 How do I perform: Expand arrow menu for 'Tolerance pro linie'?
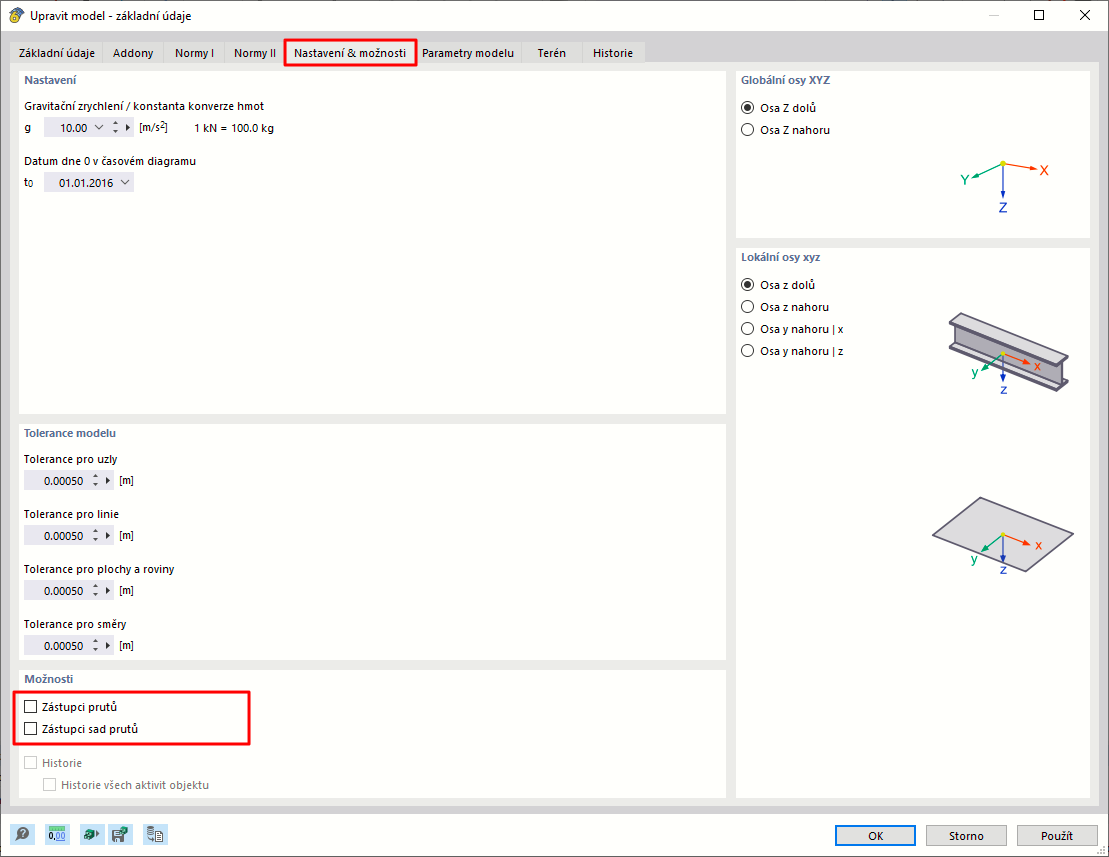[108, 535]
